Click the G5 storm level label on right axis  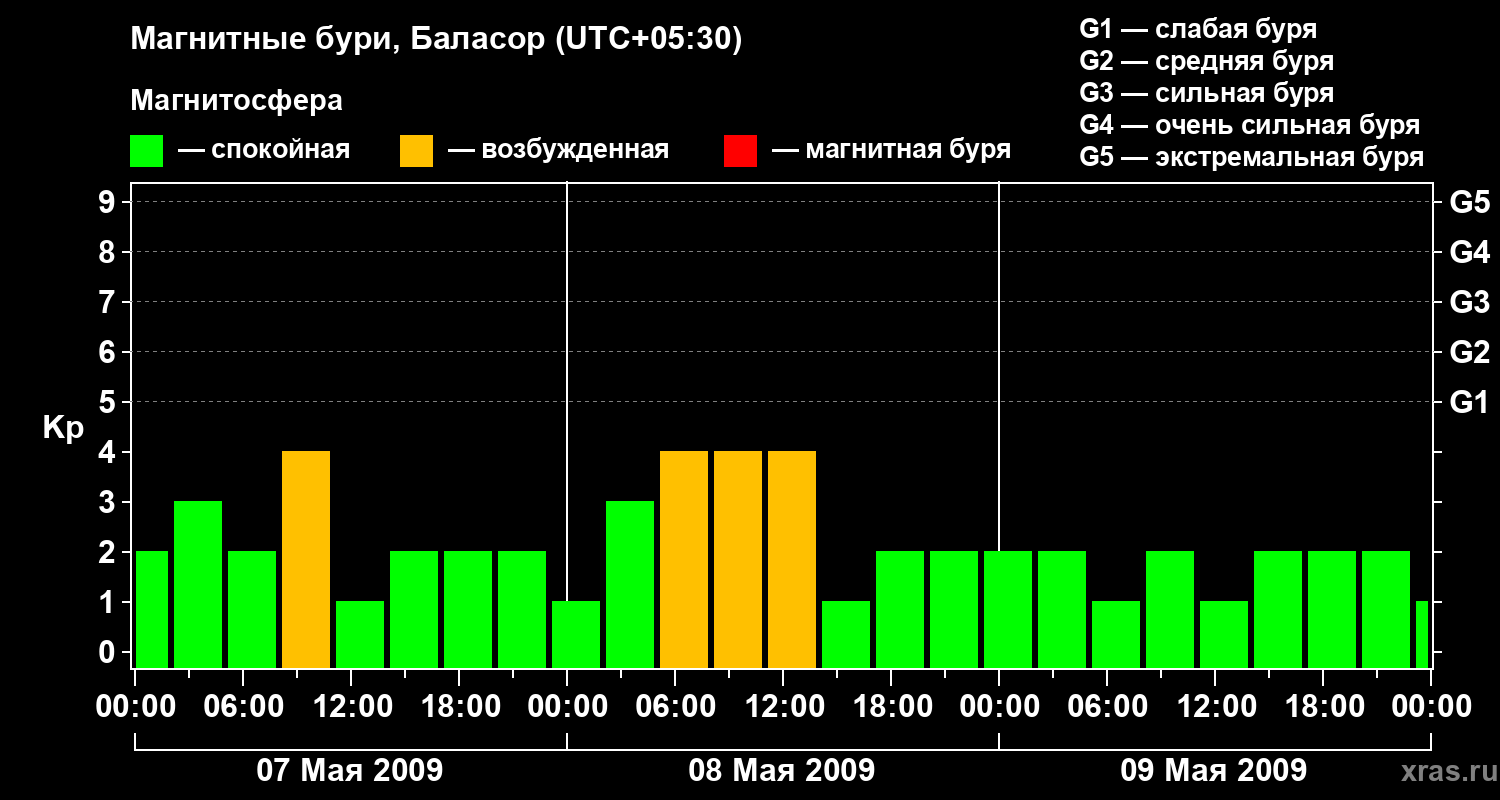(1470, 202)
